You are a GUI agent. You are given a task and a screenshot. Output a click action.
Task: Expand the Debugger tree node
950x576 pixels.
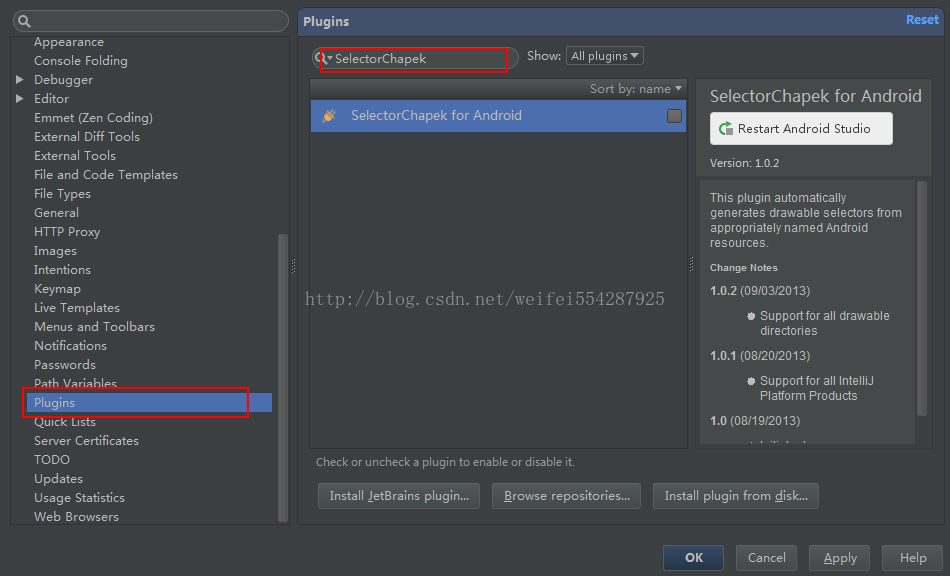click(19, 79)
